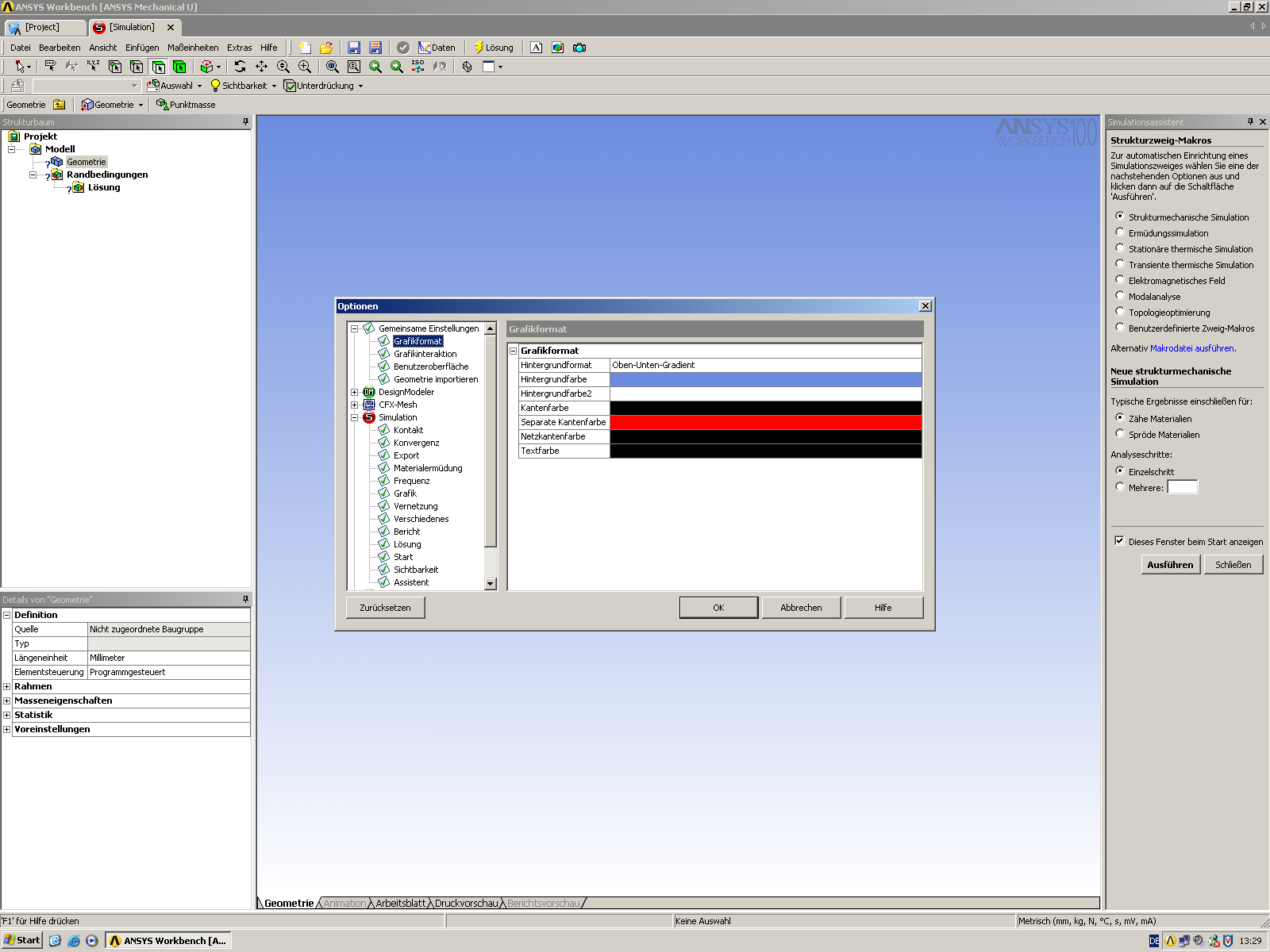Click the Start button in taskbar
1270x952 pixels.
(21, 940)
